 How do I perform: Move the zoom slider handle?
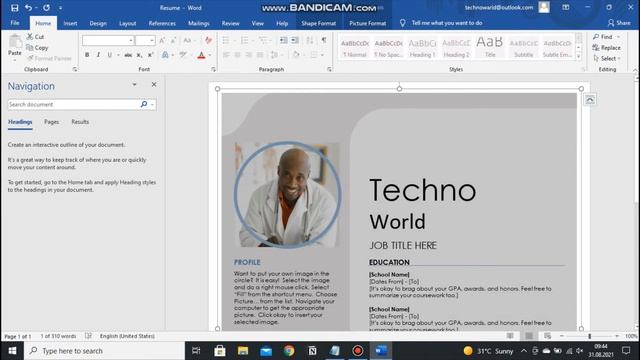(589, 336)
